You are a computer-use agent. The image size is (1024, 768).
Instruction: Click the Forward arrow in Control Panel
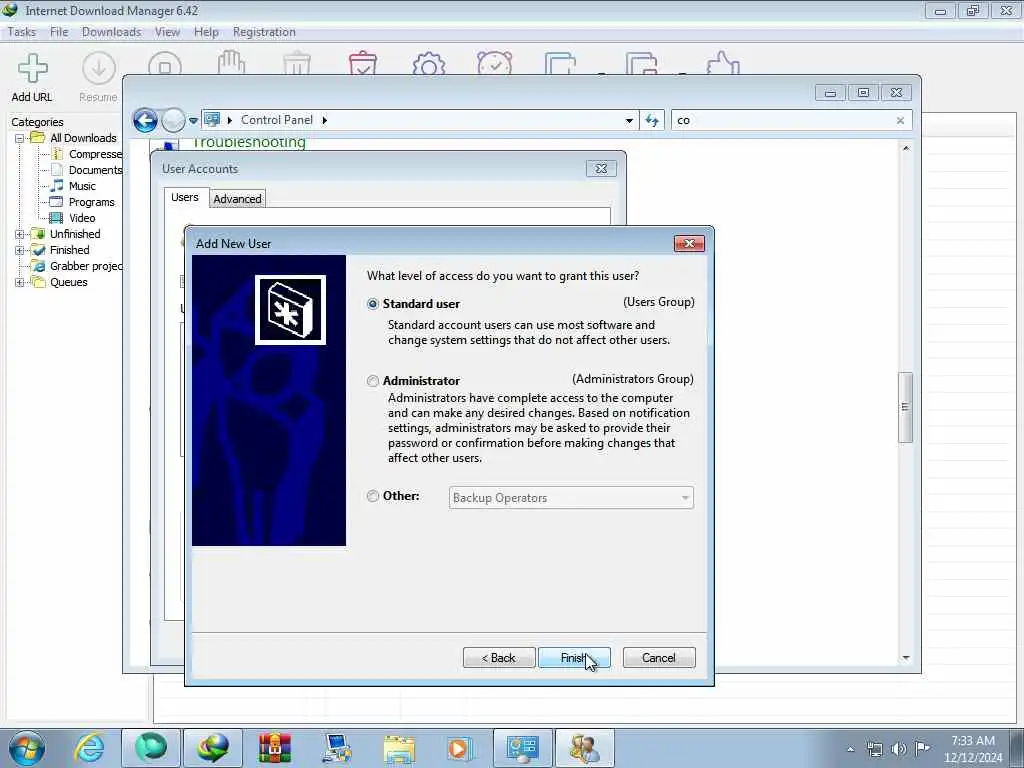pos(173,120)
